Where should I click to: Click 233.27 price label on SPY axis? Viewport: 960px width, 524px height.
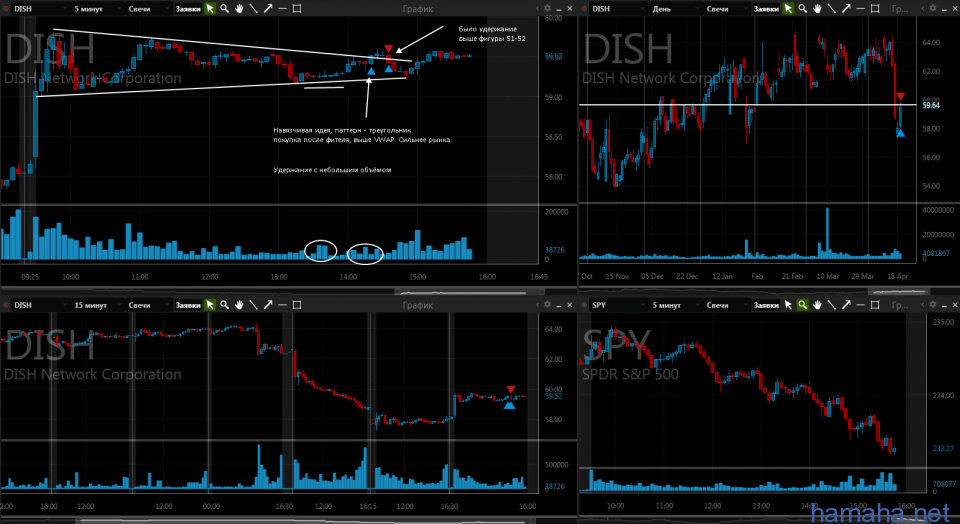coord(943,449)
